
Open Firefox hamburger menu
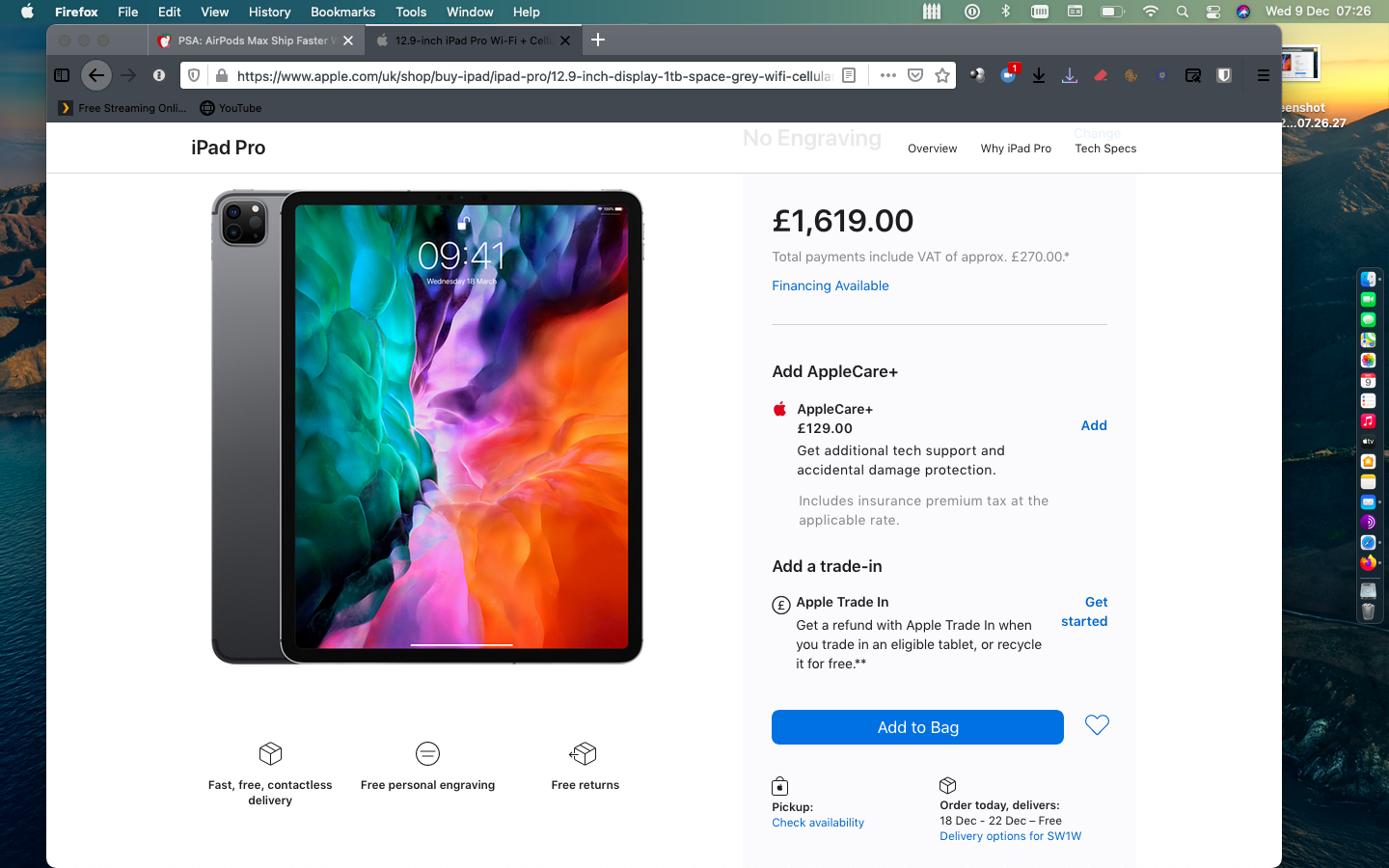[1263, 75]
